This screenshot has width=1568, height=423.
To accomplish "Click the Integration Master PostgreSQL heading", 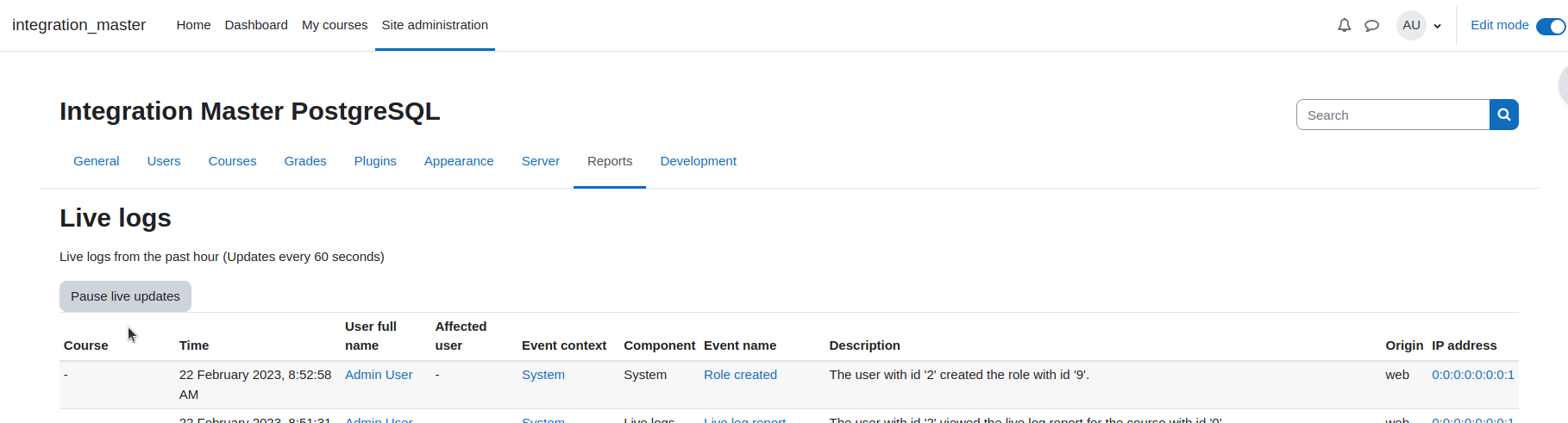I will point(250,111).
